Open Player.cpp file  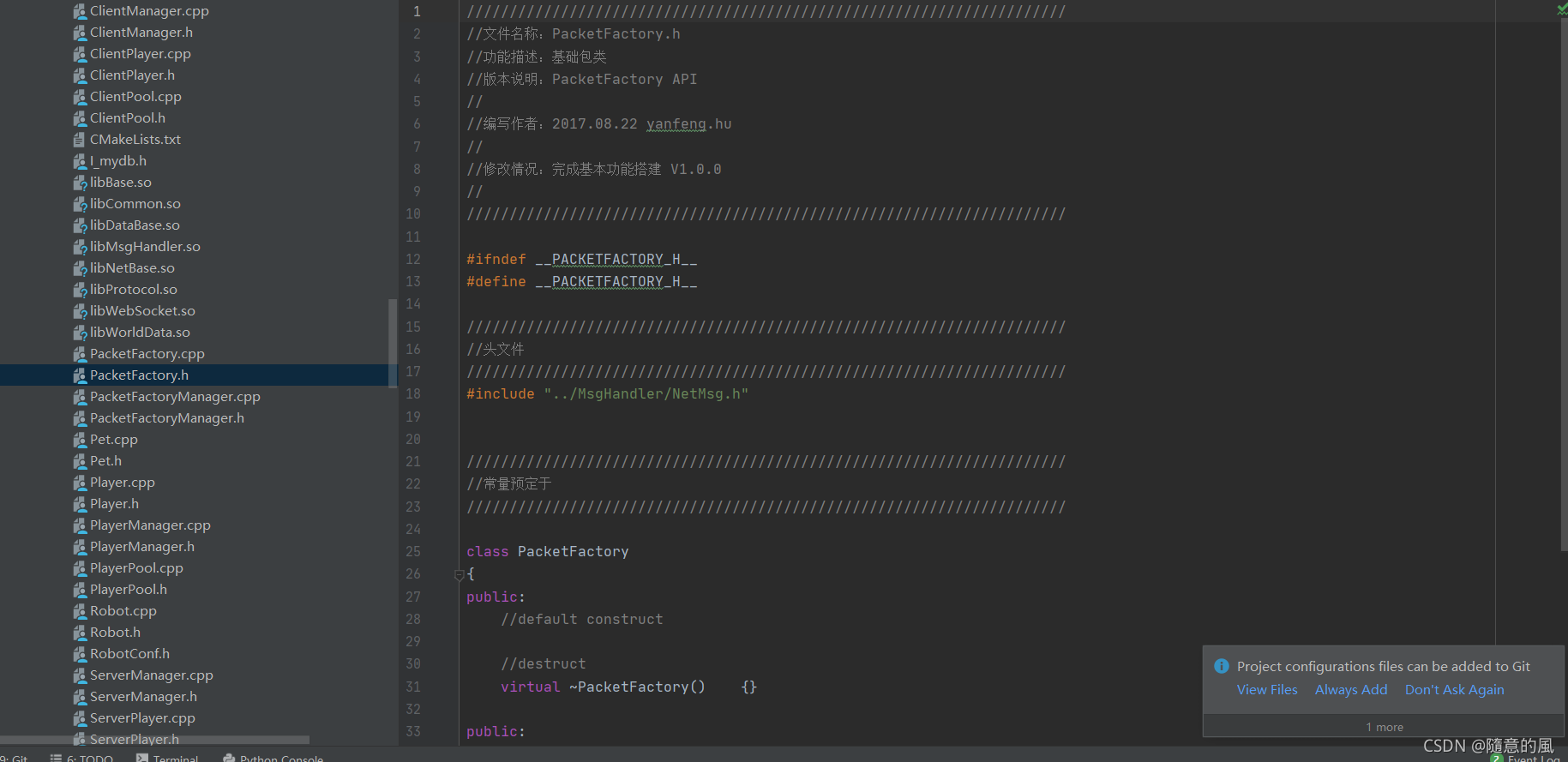(x=123, y=483)
